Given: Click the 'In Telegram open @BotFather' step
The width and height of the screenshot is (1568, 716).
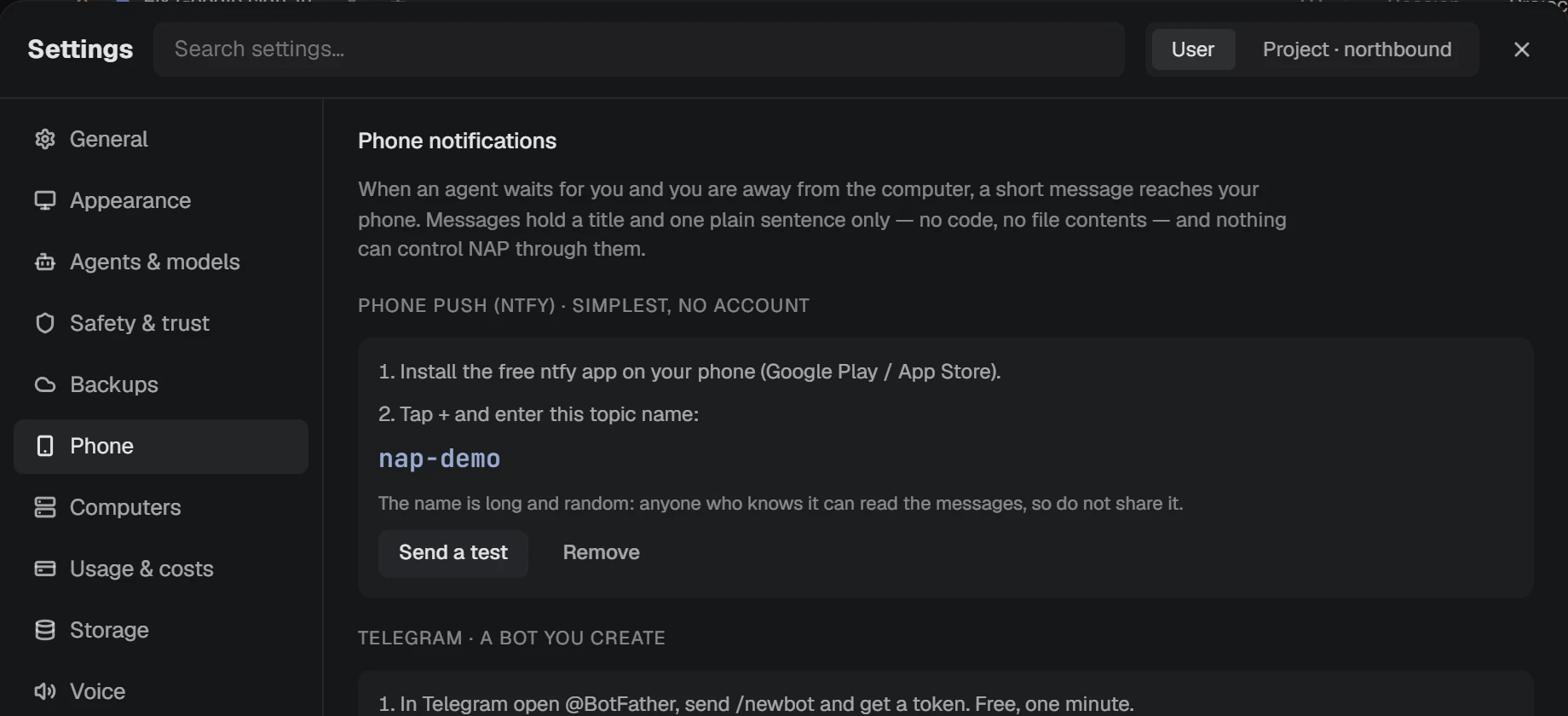Looking at the screenshot, I should pos(756,704).
